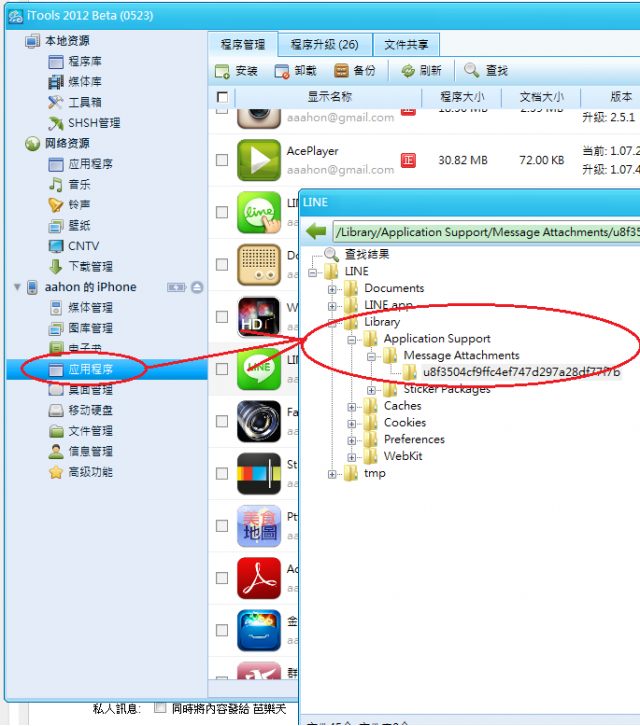Click 备份 backup toolbar button

coord(355,71)
